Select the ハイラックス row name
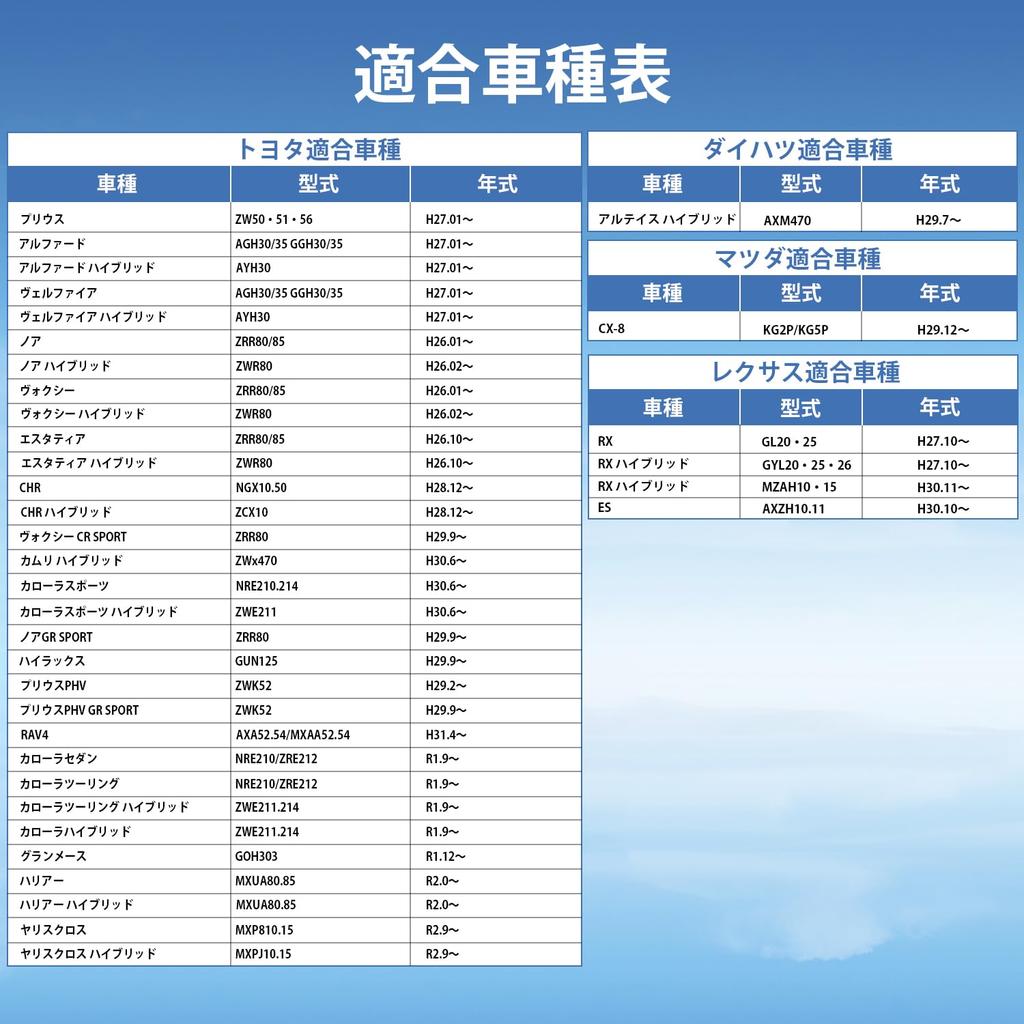1024x1024 pixels. click(x=52, y=661)
